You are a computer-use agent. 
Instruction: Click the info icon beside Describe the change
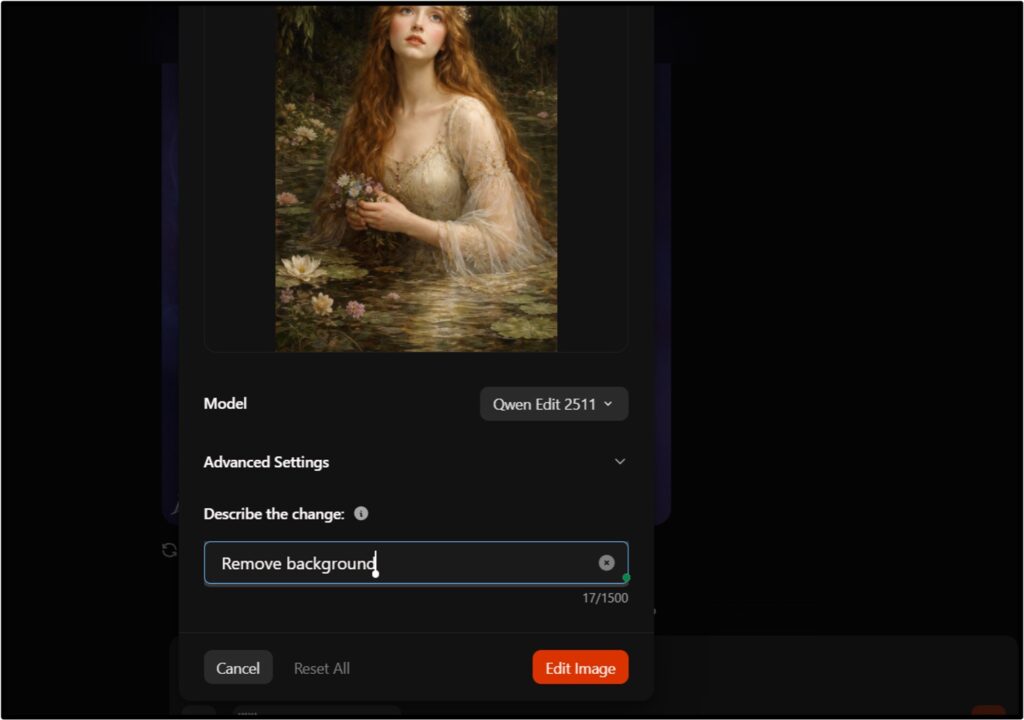(362, 513)
